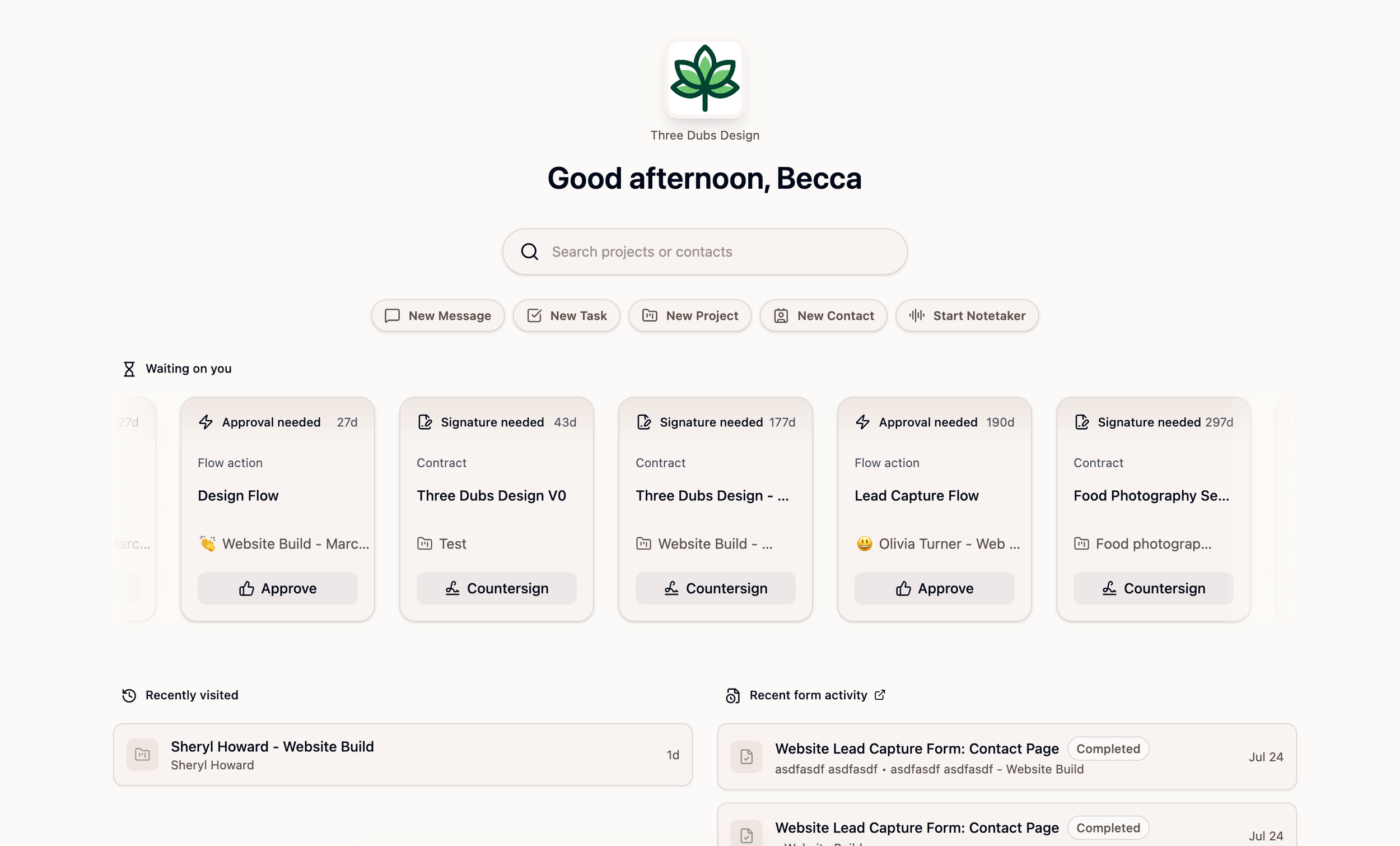This screenshot has height=846, width=1400.
Task: Click the forms icon beside Recent form activity
Action: coord(733,695)
